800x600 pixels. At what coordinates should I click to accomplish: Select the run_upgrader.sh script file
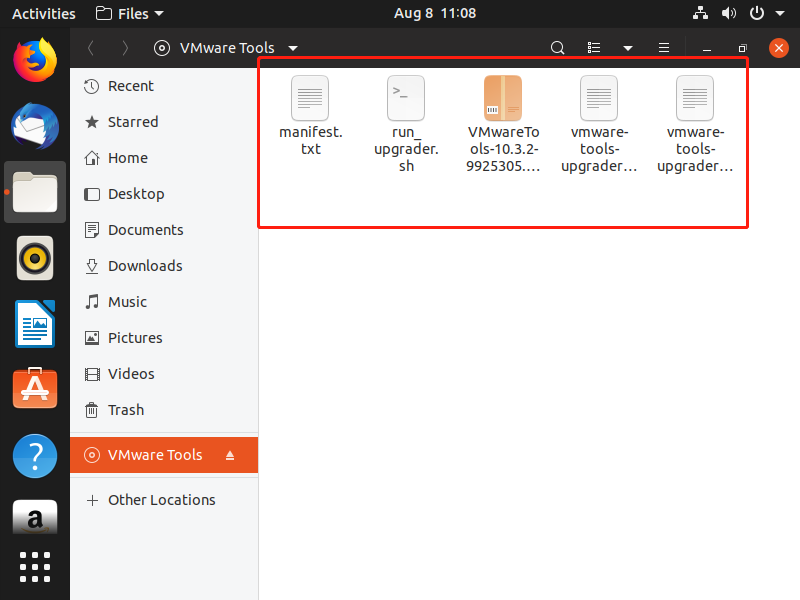(x=406, y=124)
